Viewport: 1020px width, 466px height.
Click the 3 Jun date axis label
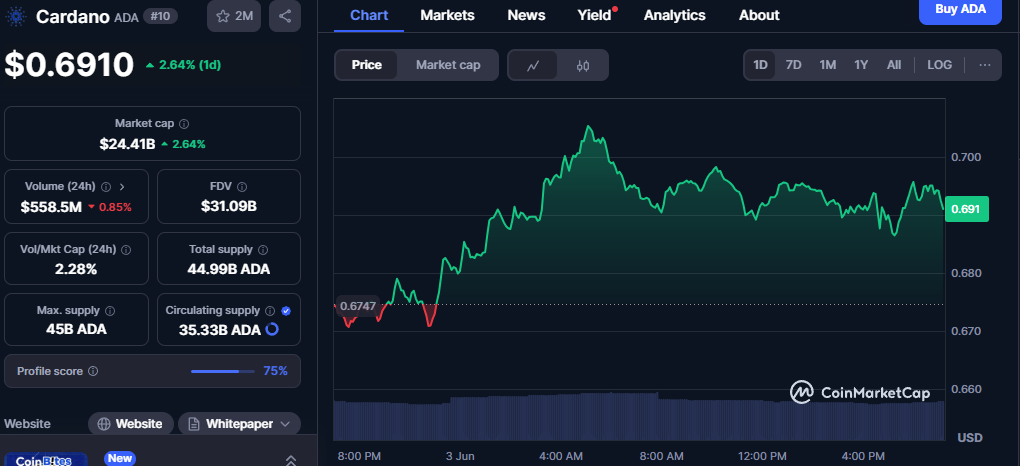[x=461, y=456]
